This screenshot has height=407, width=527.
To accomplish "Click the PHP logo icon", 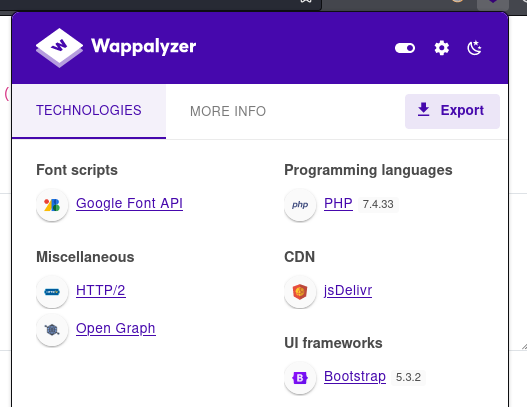I will [x=300, y=205].
